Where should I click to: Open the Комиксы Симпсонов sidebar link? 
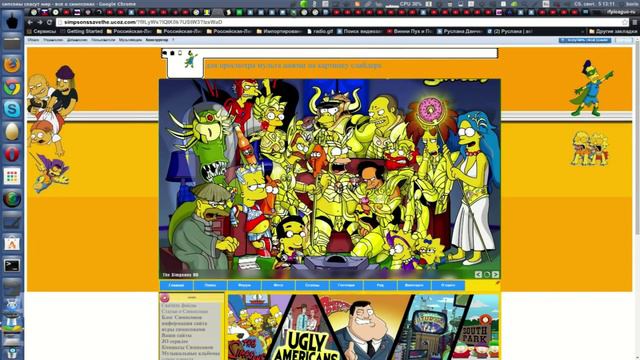(187, 347)
